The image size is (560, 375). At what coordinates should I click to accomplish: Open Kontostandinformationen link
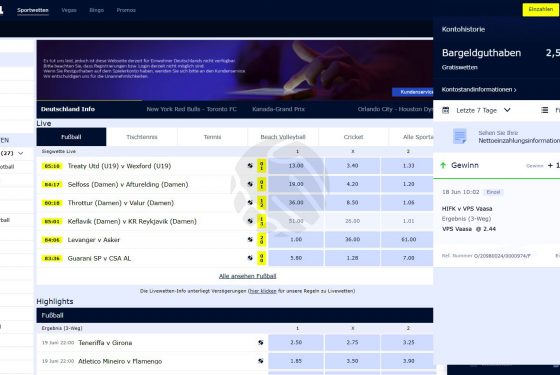point(479,90)
